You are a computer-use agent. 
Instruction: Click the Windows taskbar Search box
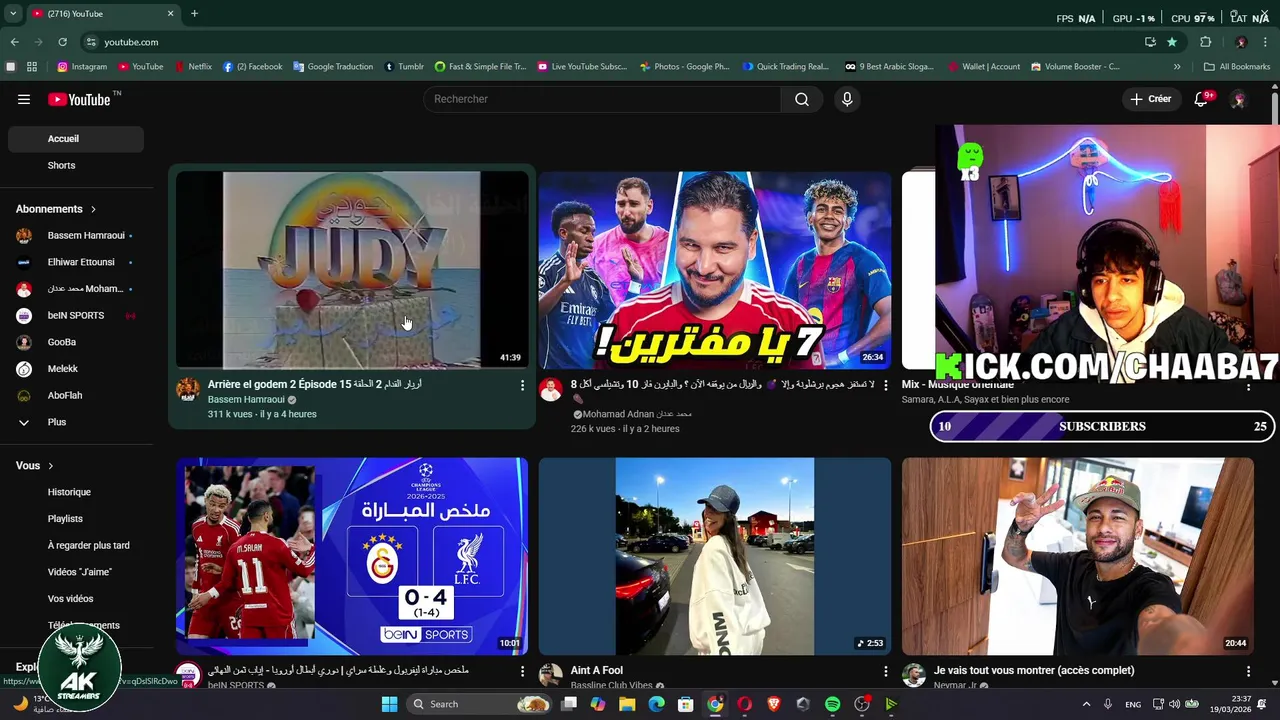point(480,704)
